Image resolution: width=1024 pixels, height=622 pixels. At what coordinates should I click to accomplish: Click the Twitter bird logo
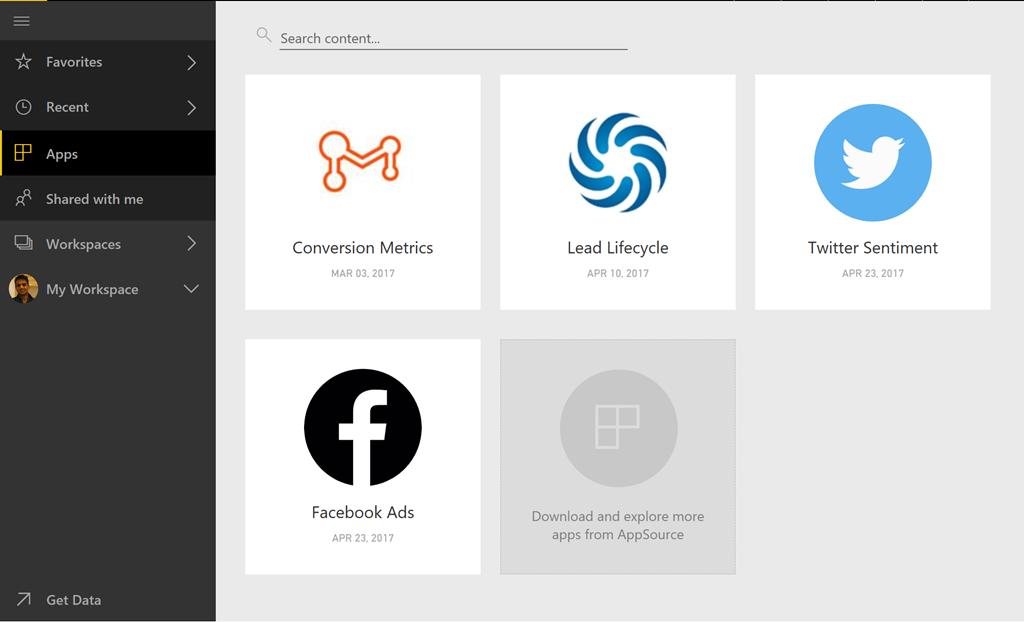(x=872, y=162)
